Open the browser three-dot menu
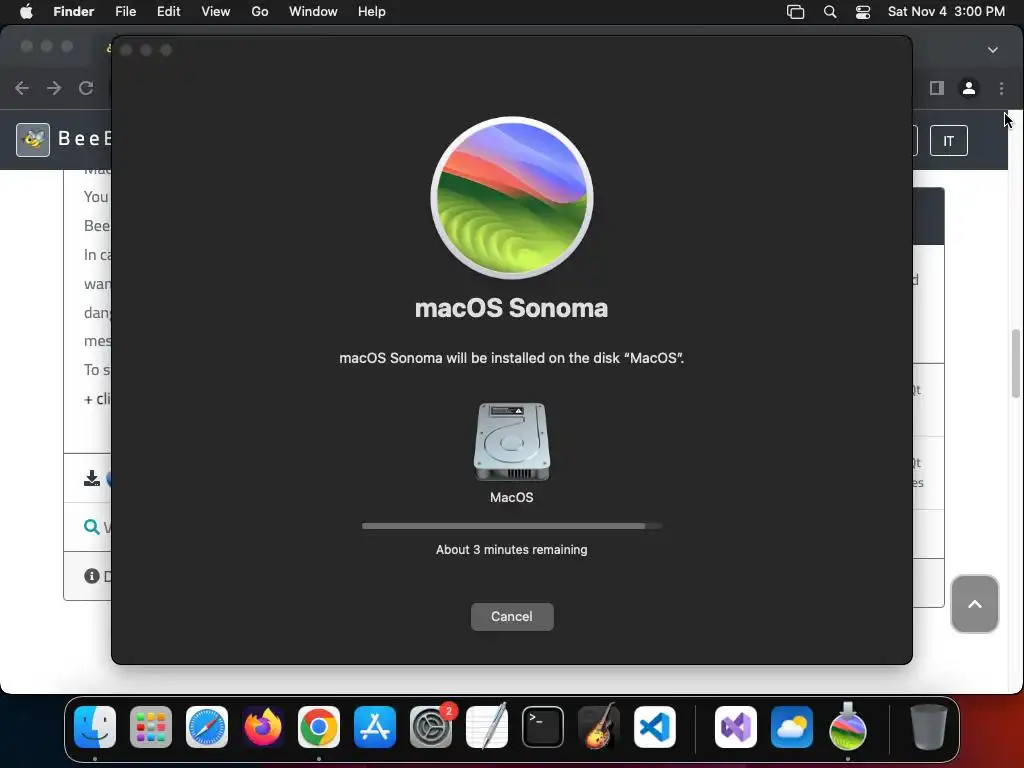Viewport: 1024px width, 768px height. coord(1002,88)
